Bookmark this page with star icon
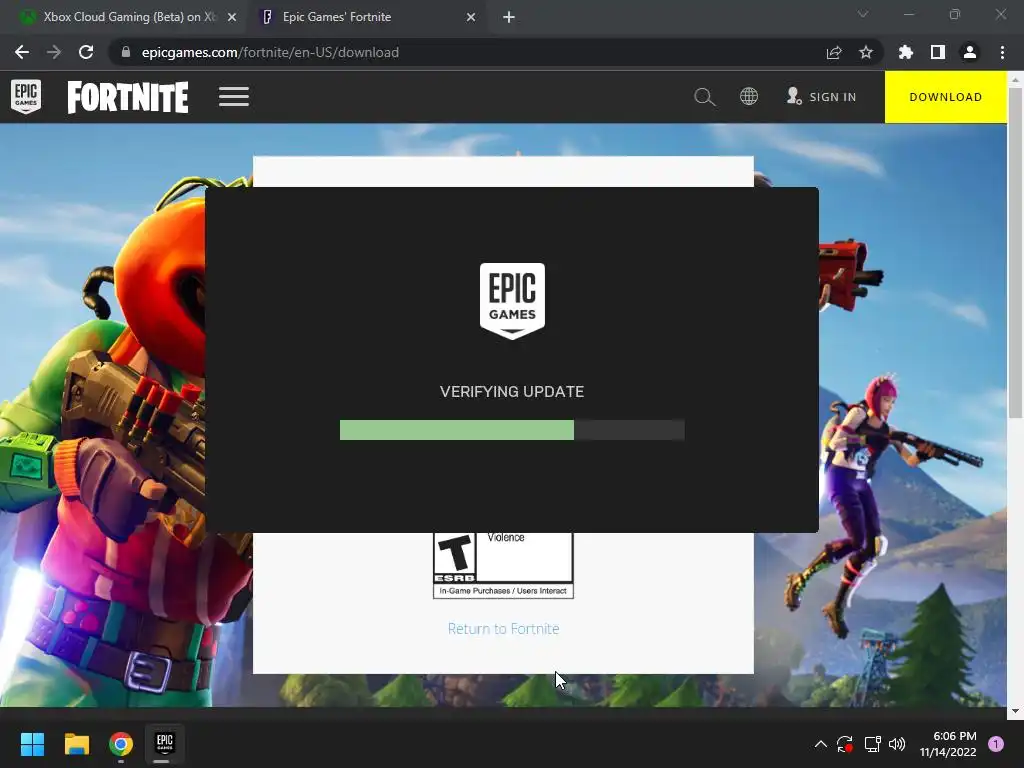1024x768 pixels. pos(866,52)
